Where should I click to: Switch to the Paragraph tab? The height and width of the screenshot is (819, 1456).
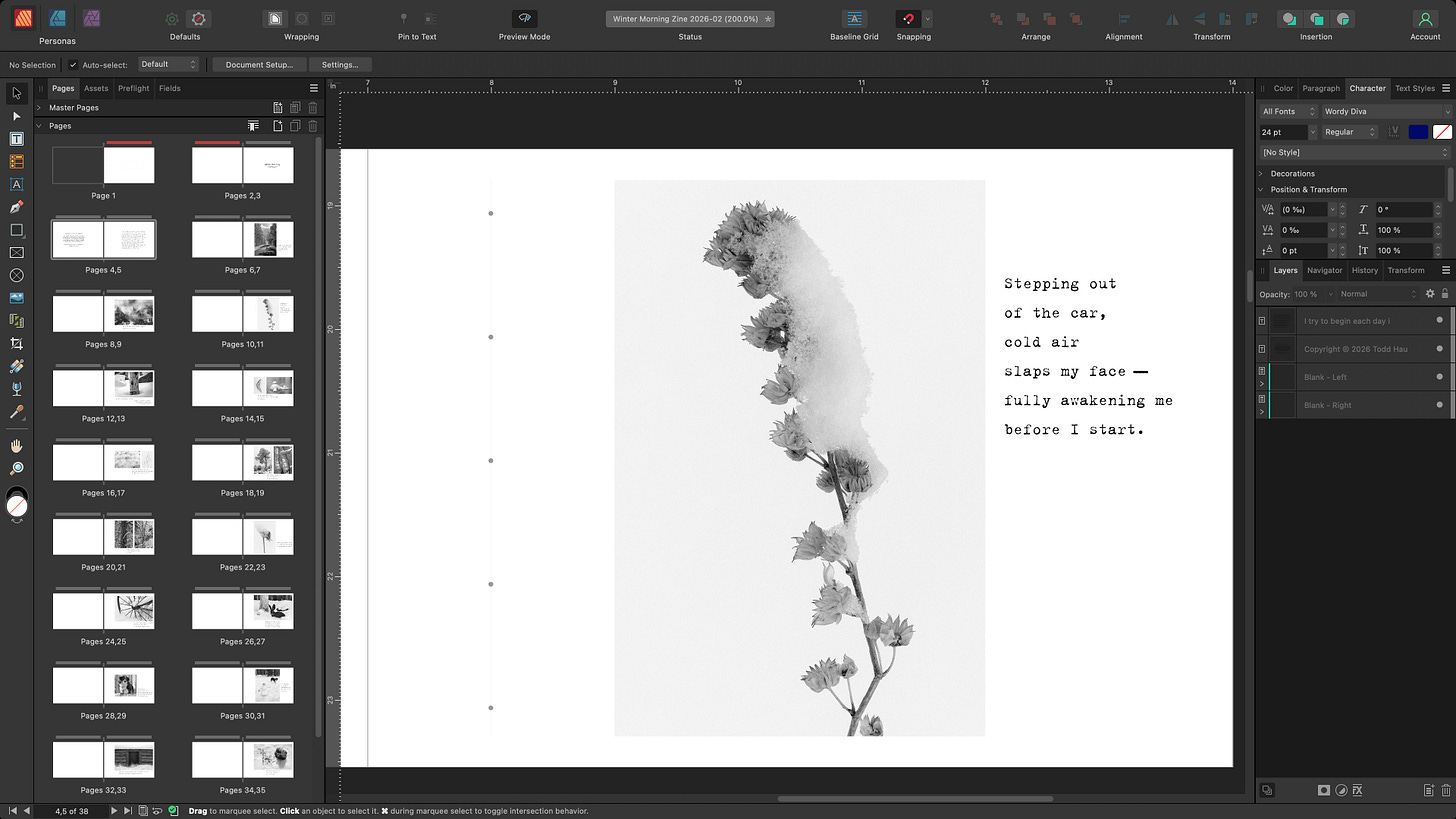point(1320,88)
